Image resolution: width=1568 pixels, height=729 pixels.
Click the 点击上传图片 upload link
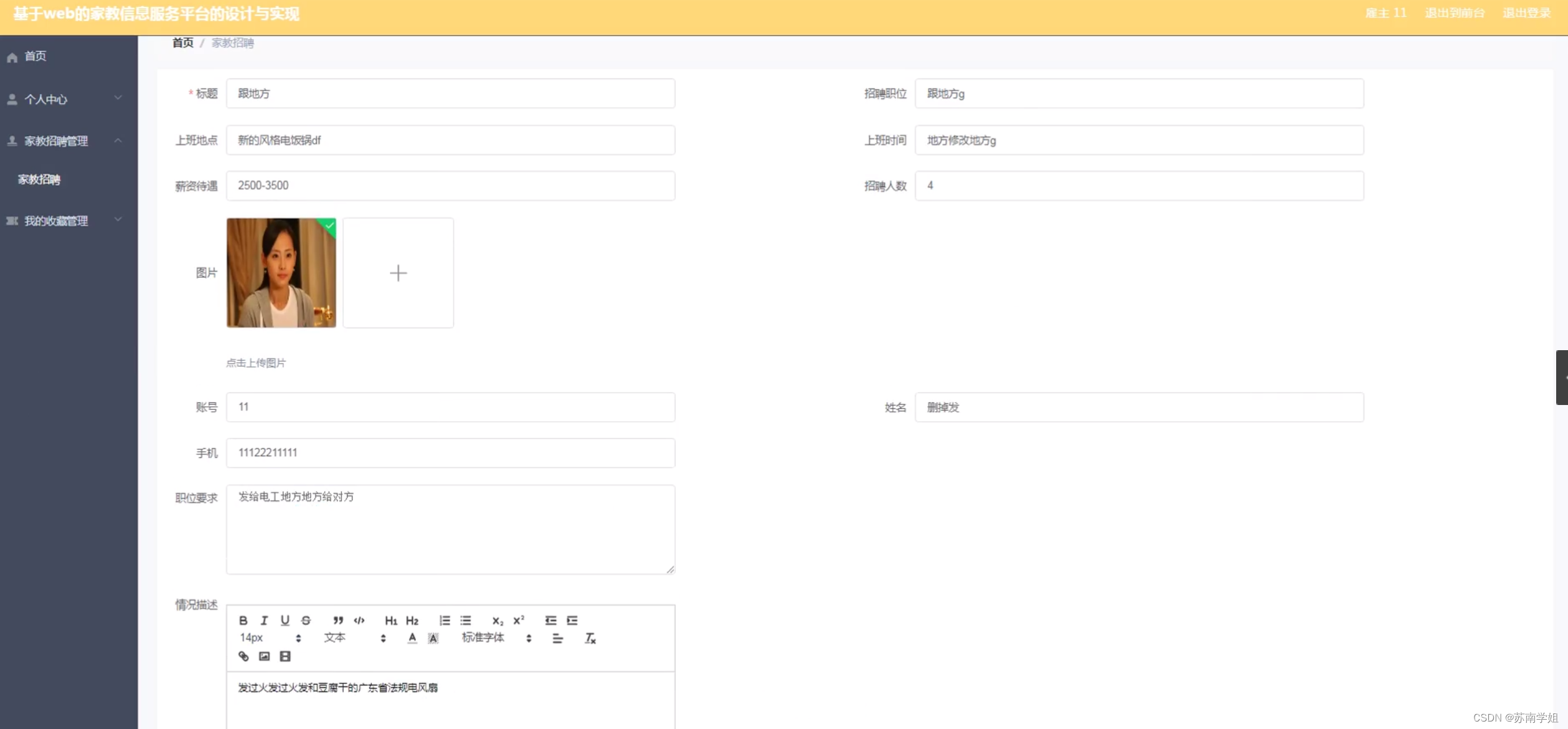[x=257, y=363]
